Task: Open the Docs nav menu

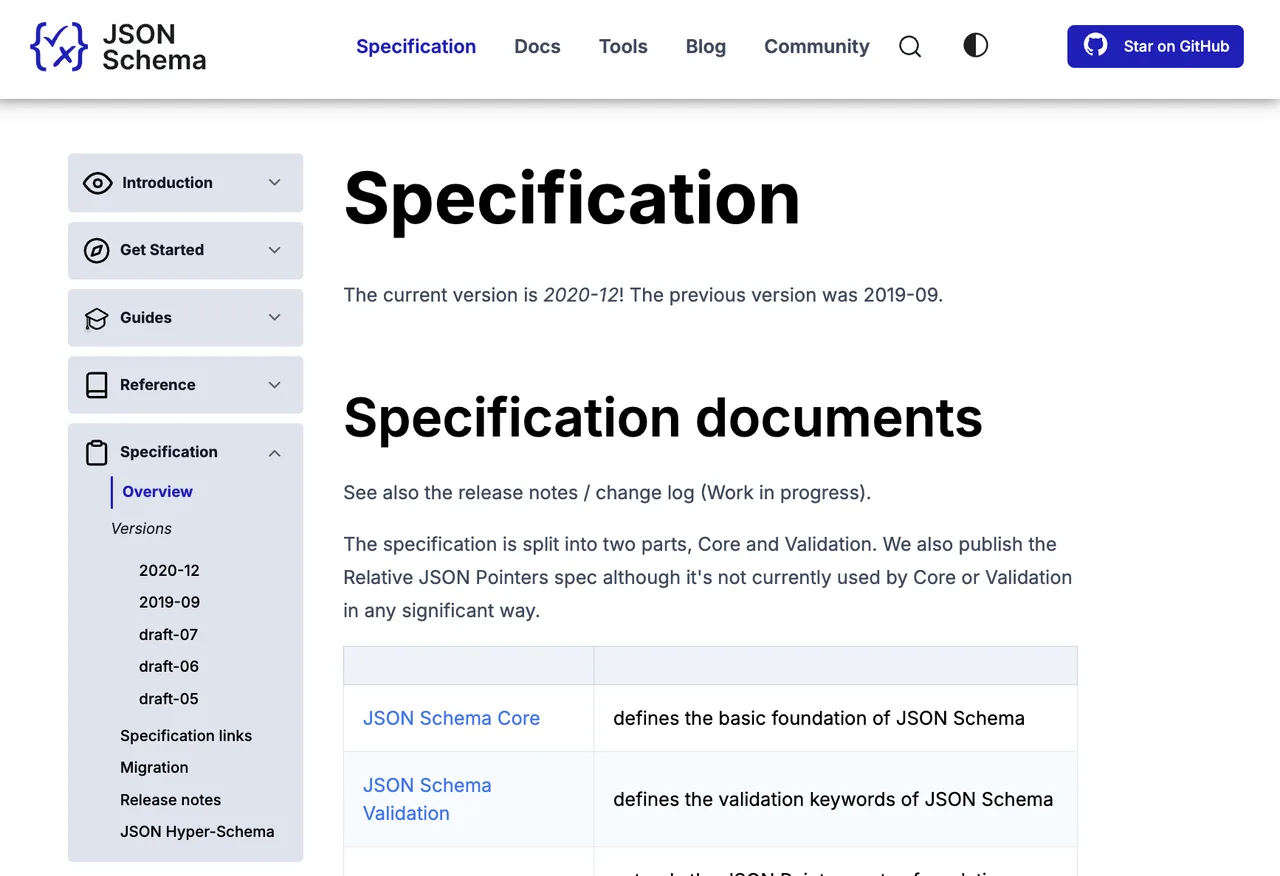Action: tap(537, 46)
